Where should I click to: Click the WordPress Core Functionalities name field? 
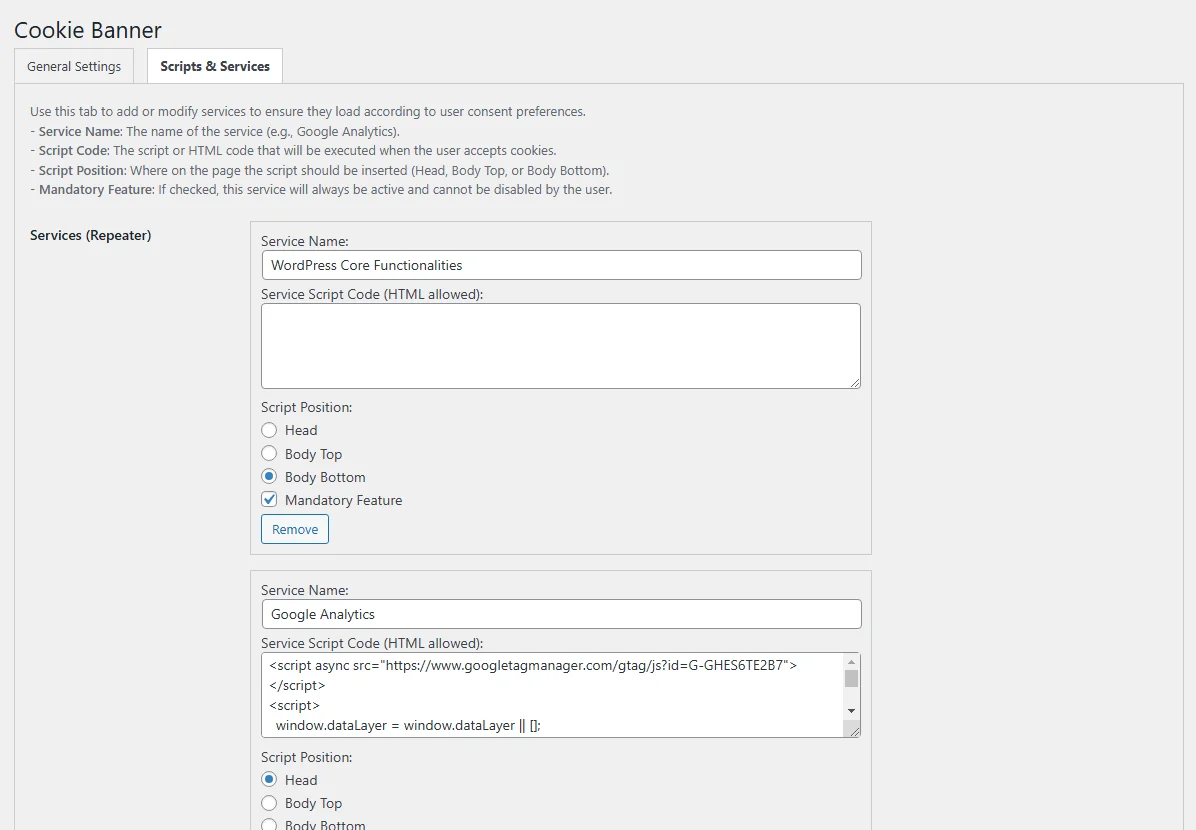[x=560, y=265]
